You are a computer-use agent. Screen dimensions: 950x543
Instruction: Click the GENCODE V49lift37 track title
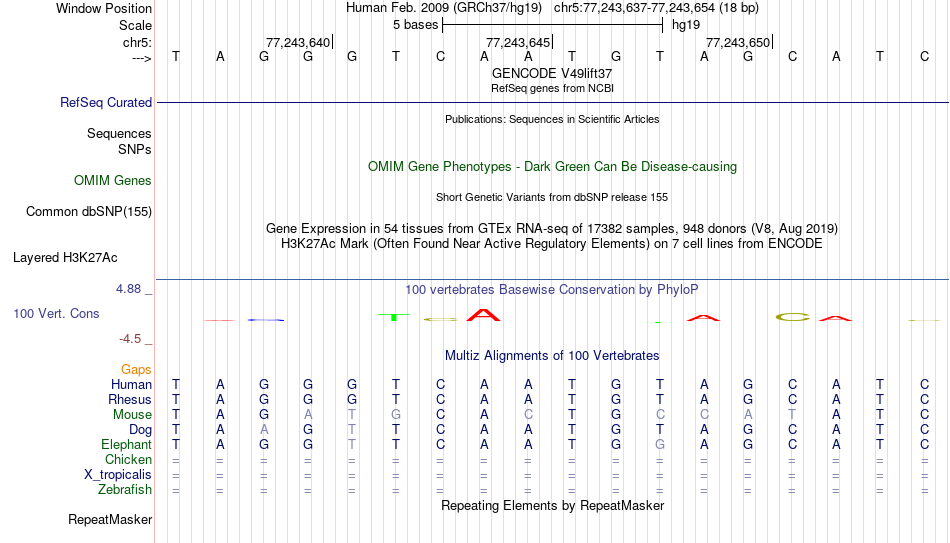tap(552, 73)
